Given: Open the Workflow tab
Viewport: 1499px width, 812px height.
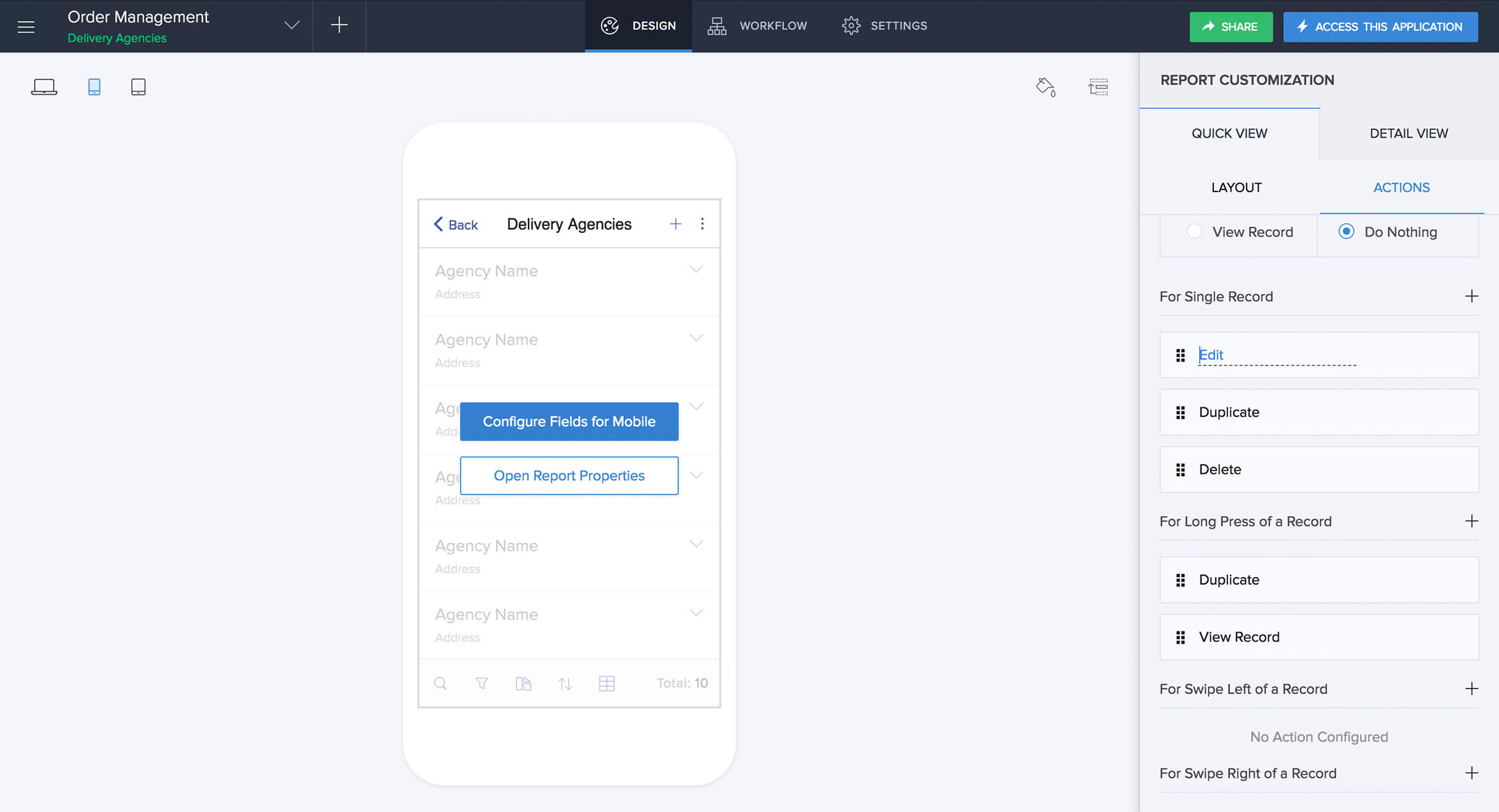Looking at the screenshot, I should (x=757, y=26).
